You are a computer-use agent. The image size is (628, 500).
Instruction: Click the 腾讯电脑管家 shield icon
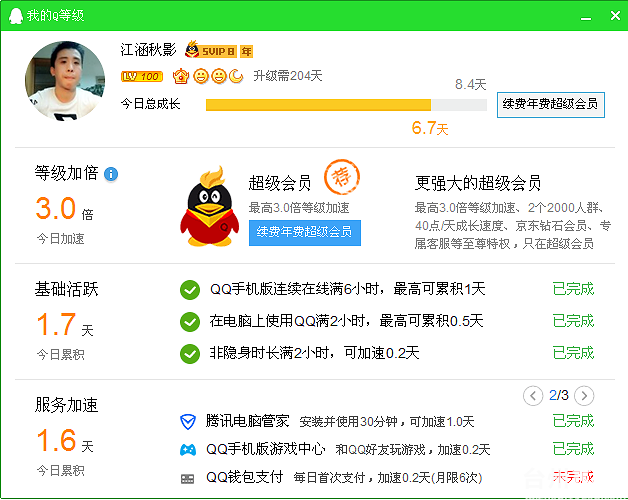[188, 422]
